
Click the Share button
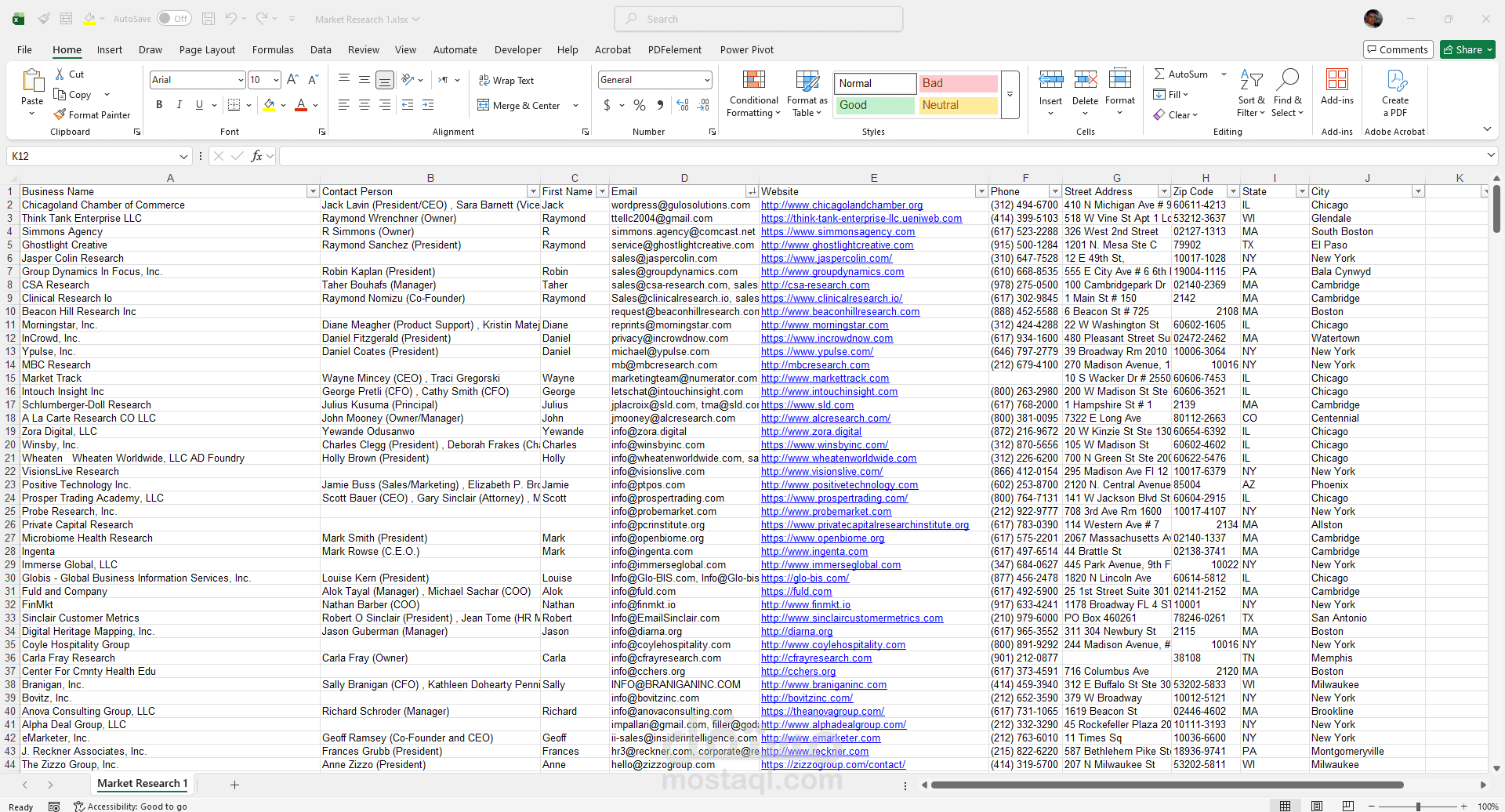pyautogui.click(x=1468, y=49)
